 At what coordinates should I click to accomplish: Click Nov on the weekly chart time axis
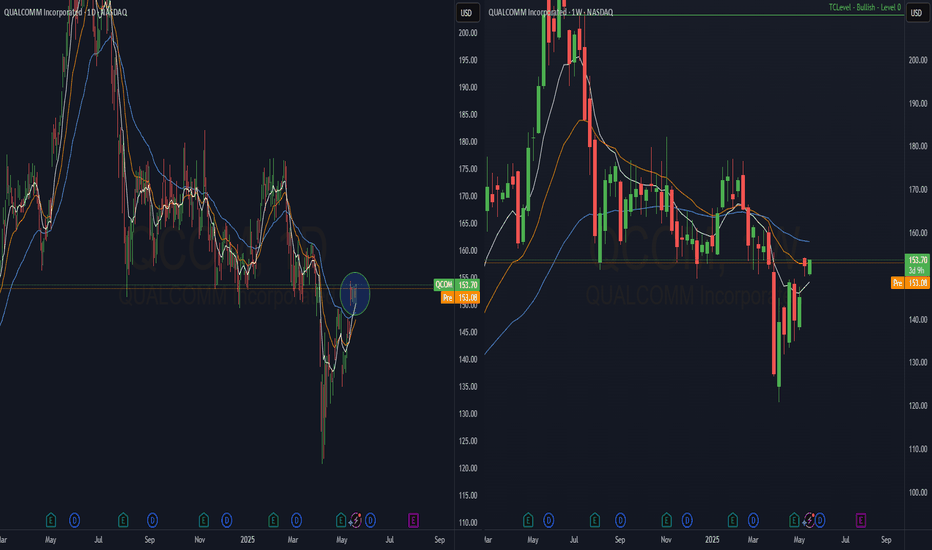tap(666, 540)
